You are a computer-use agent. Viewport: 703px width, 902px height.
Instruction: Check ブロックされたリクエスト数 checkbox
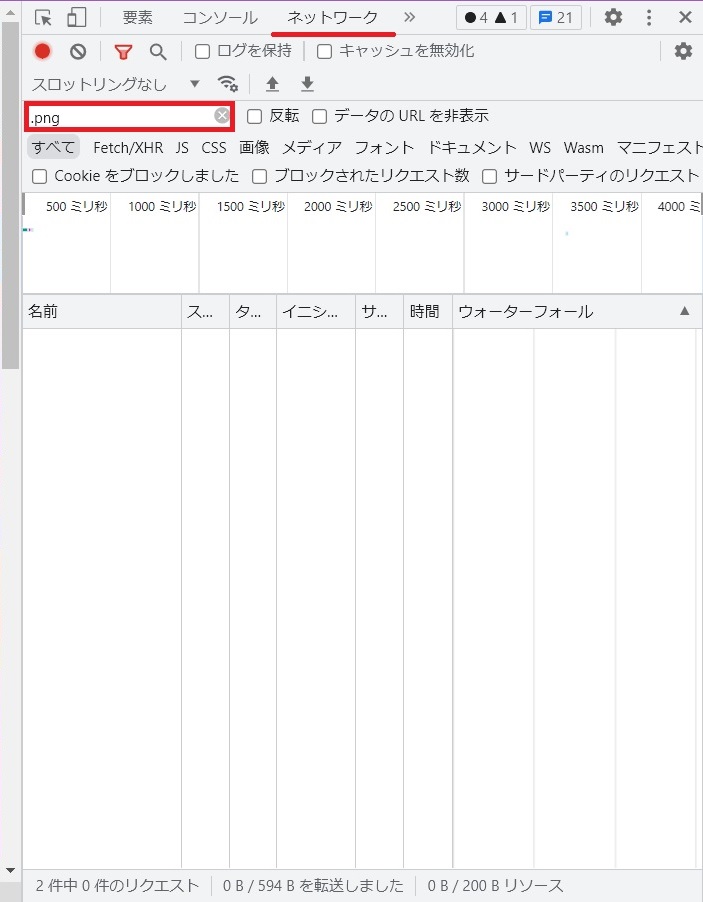tap(259, 177)
